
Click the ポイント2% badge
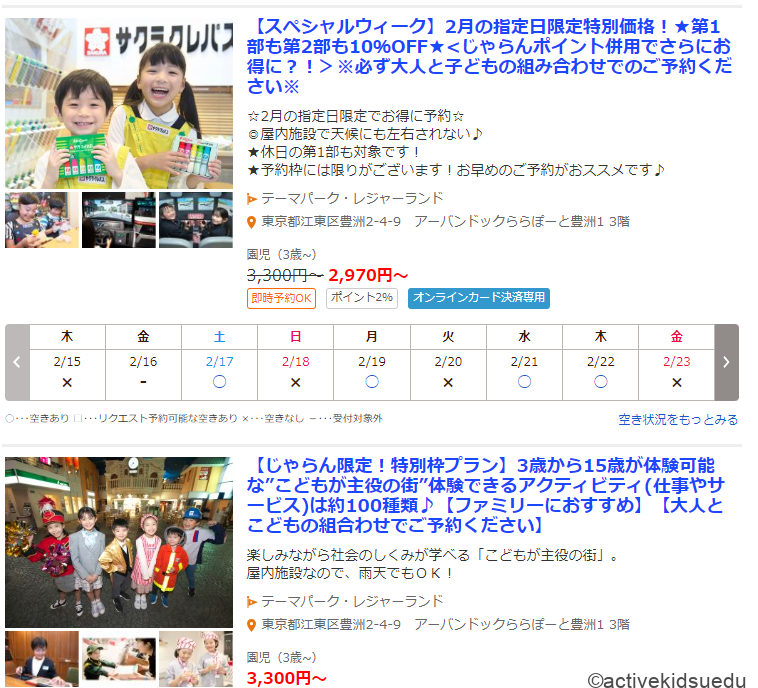[x=361, y=298]
